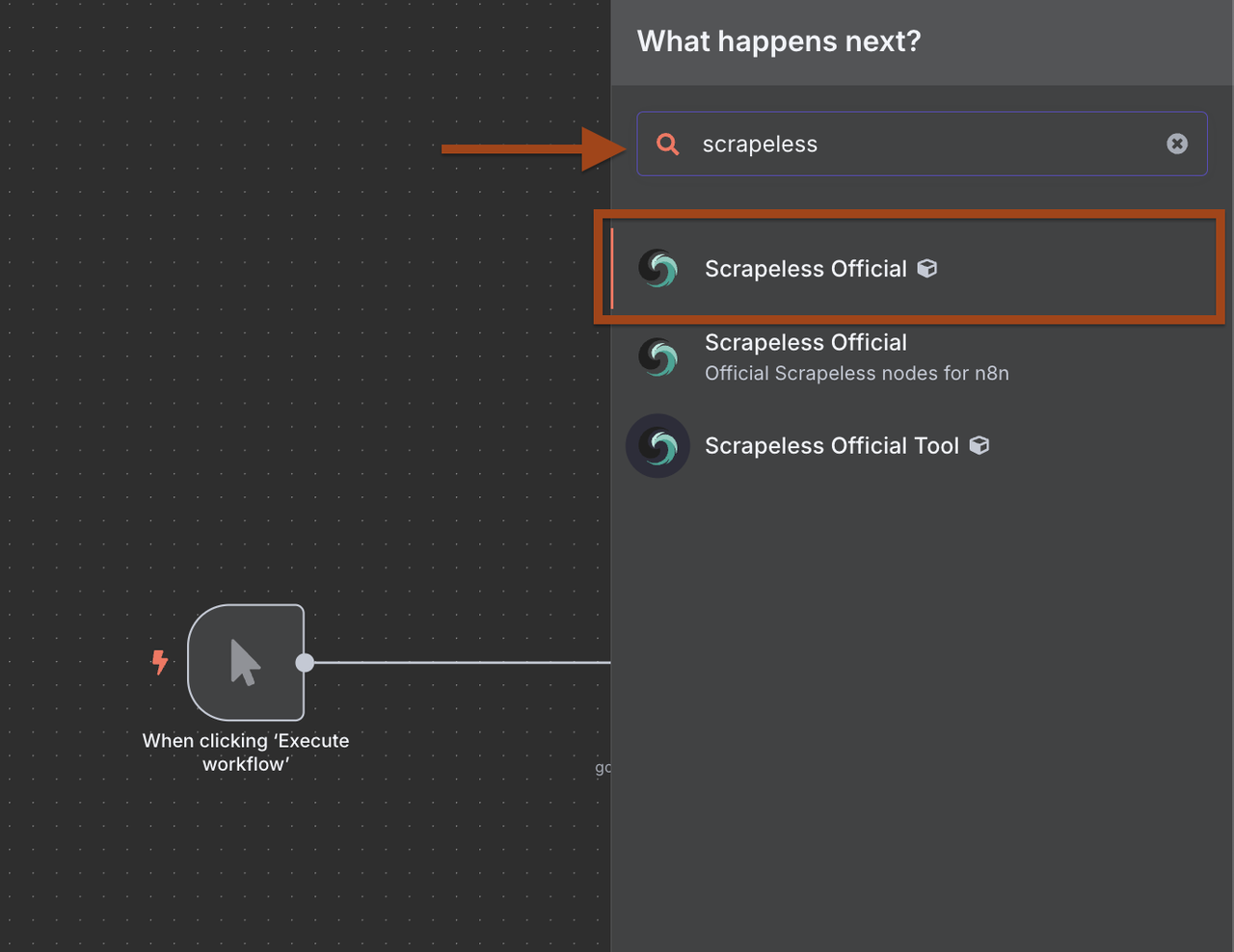Click the 'What happens next?' panel heading
1234x952 pixels.
point(779,41)
